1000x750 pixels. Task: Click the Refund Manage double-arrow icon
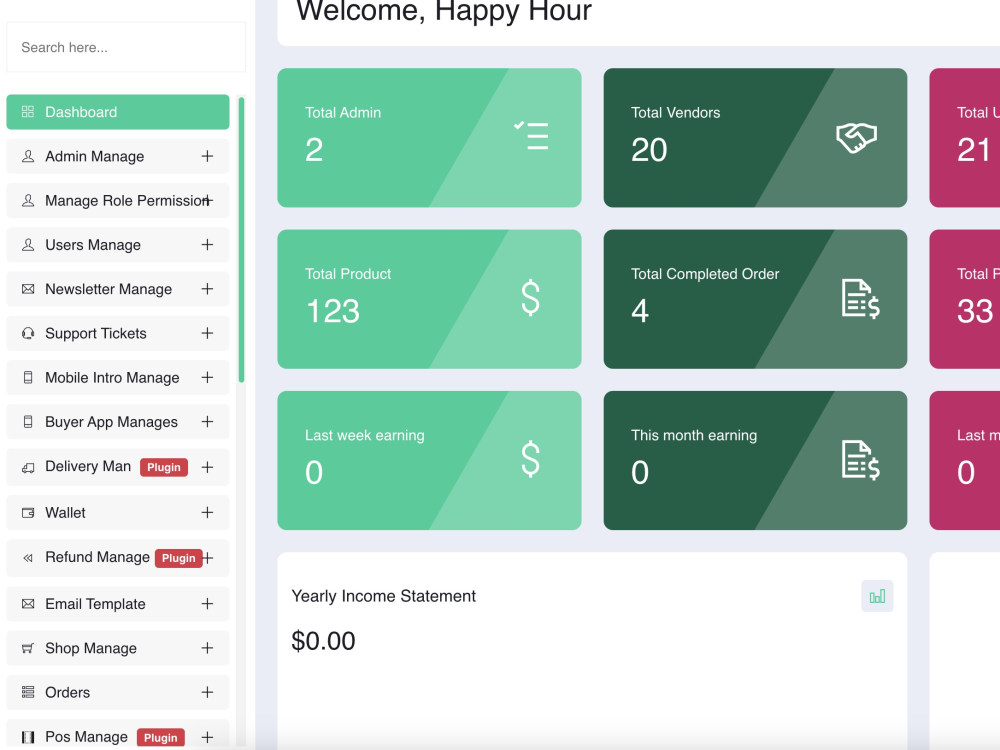click(x=27, y=558)
